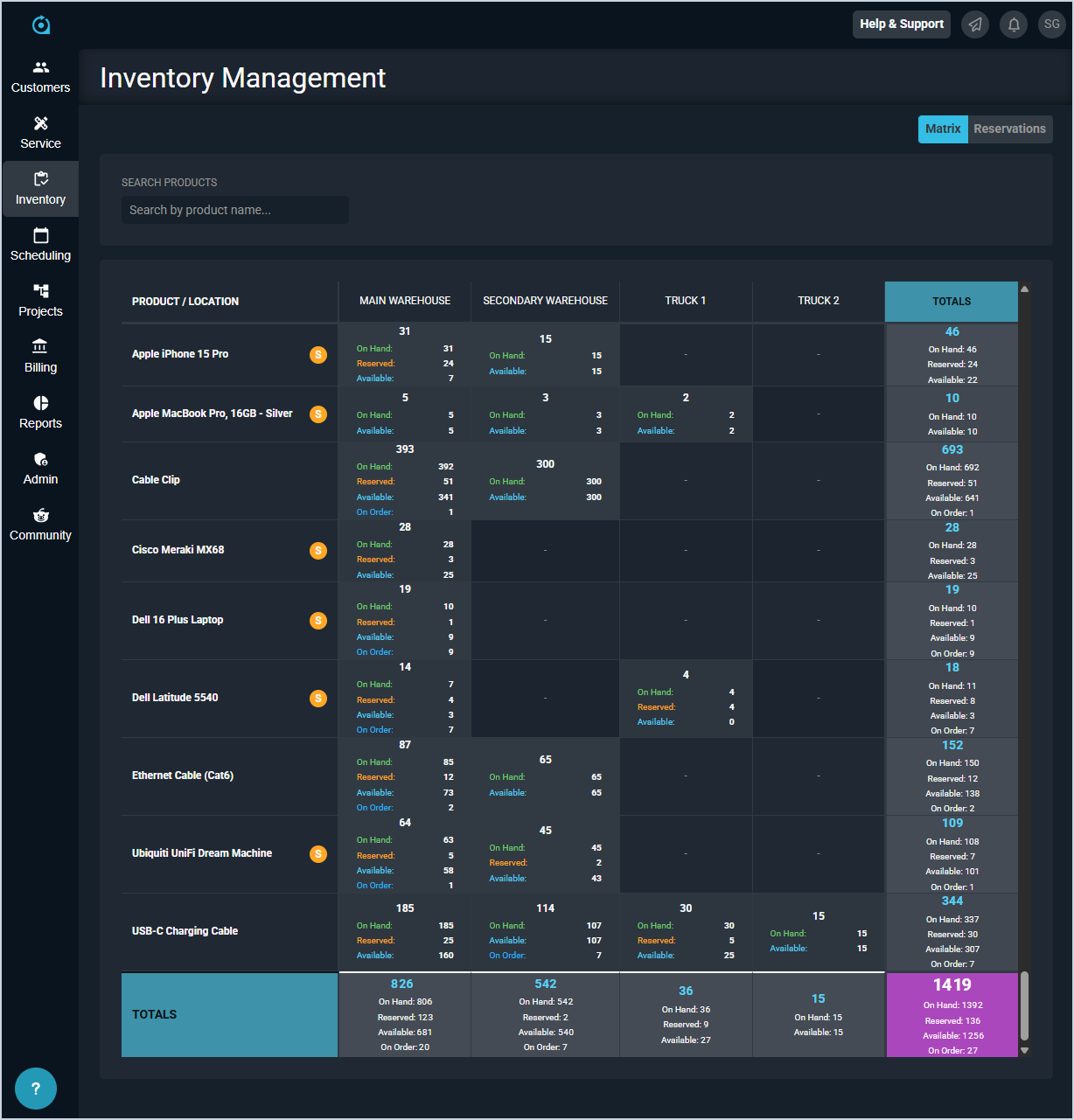The image size is (1074, 1120).
Task: Go to Scheduling calendar icon
Action: (40, 236)
